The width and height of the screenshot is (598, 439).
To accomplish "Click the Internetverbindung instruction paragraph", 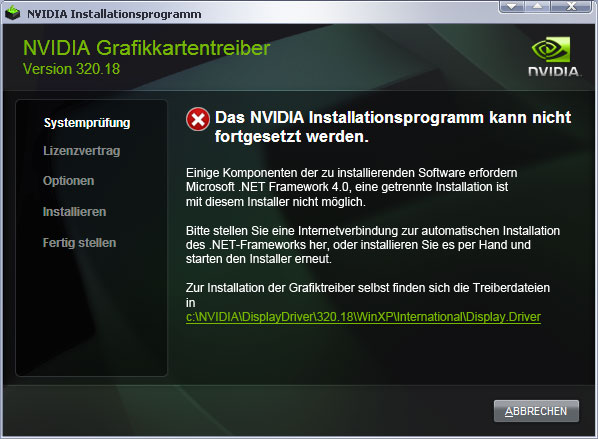I will click(x=373, y=245).
